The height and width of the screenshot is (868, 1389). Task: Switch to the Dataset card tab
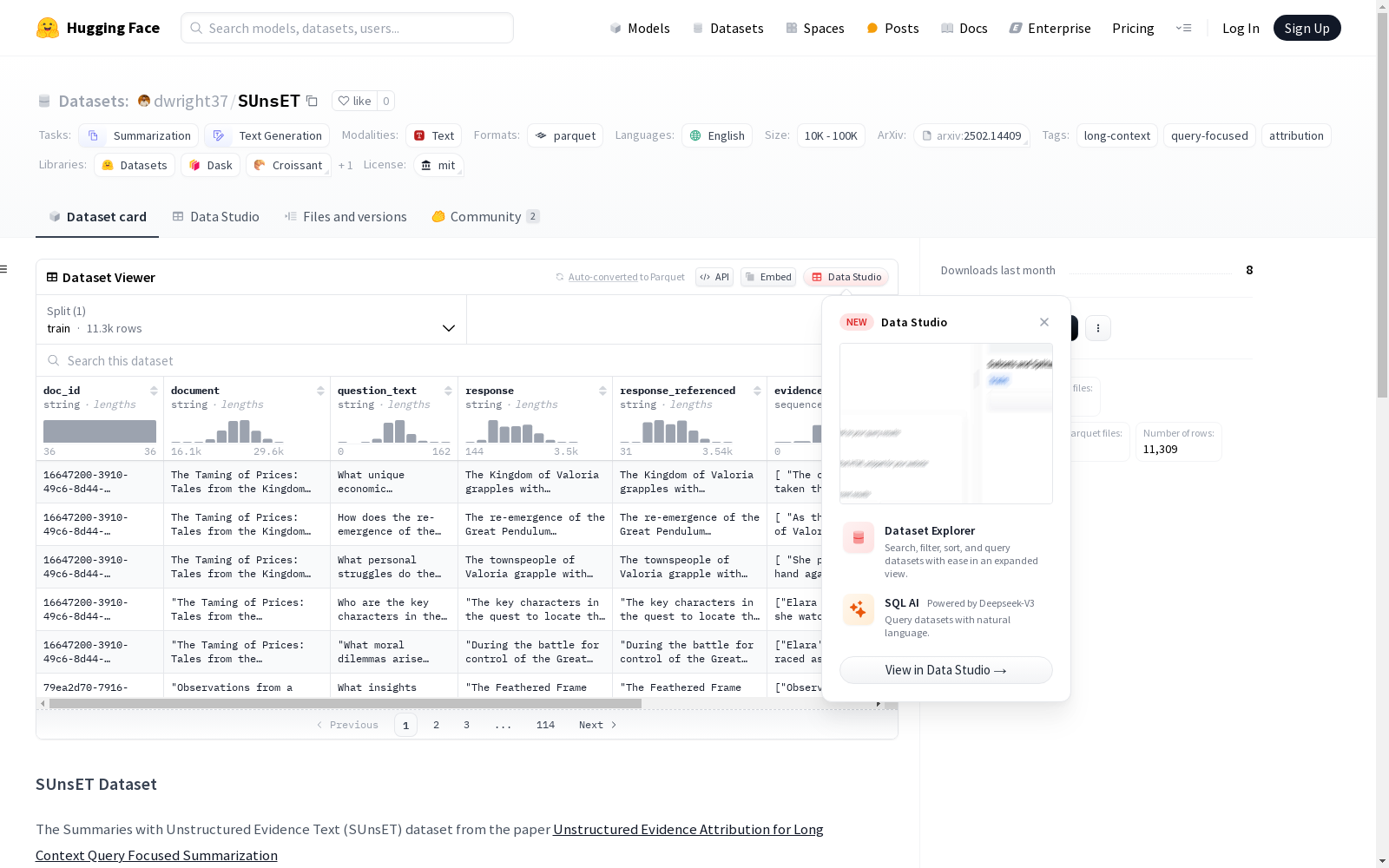97,217
